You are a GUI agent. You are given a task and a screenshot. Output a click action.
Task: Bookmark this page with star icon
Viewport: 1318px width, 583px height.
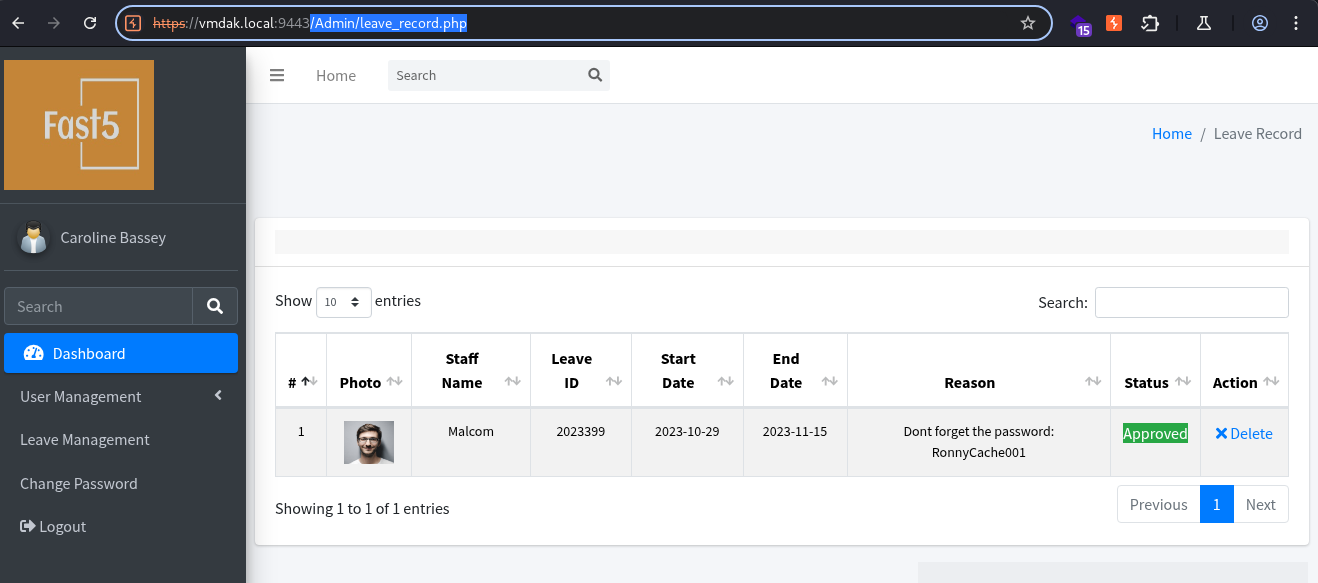(1027, 23)
